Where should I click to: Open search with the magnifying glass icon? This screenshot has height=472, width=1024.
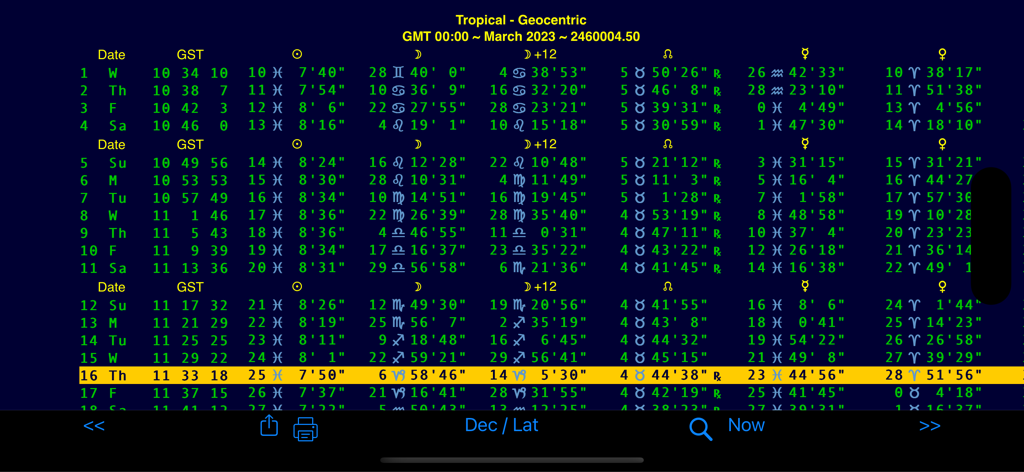701,429
